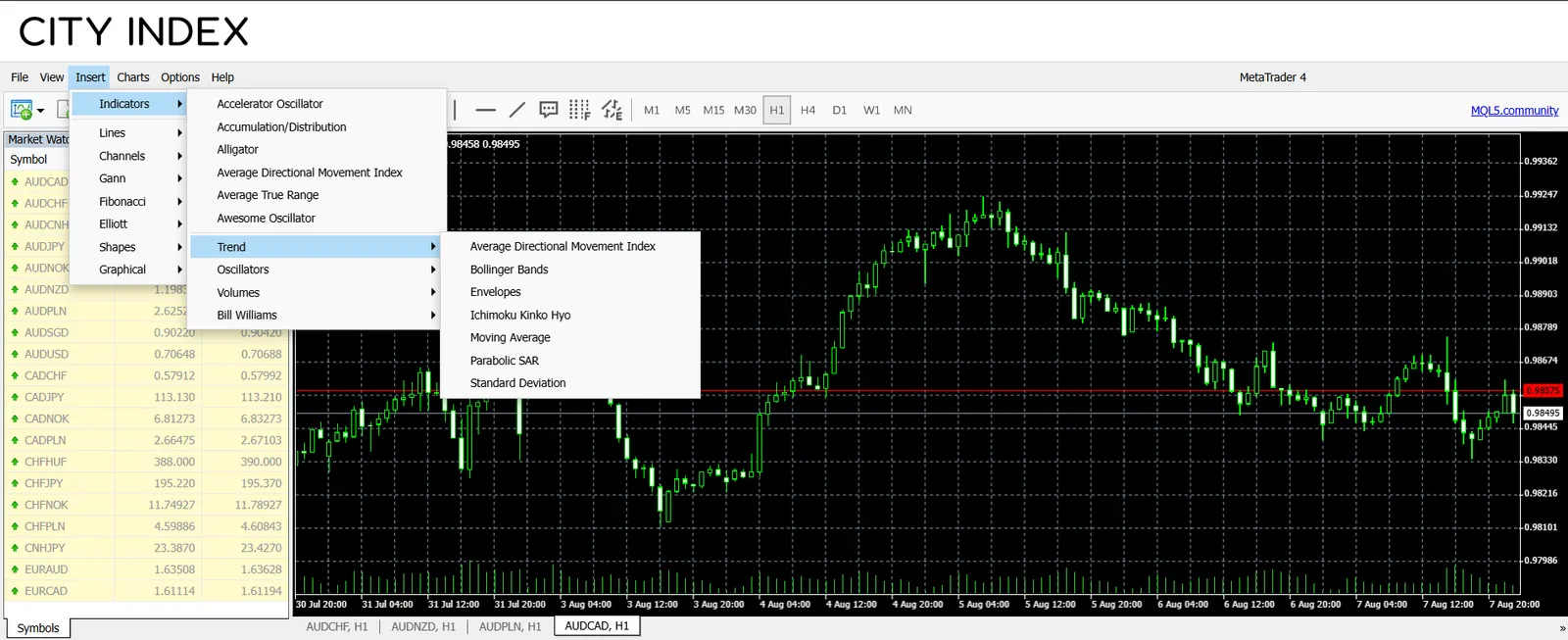Image resolution: width=1568 pixels, height=640 pixels.
Task: Select the Fibonacci retracement tool icon
Action: (580, 110)
